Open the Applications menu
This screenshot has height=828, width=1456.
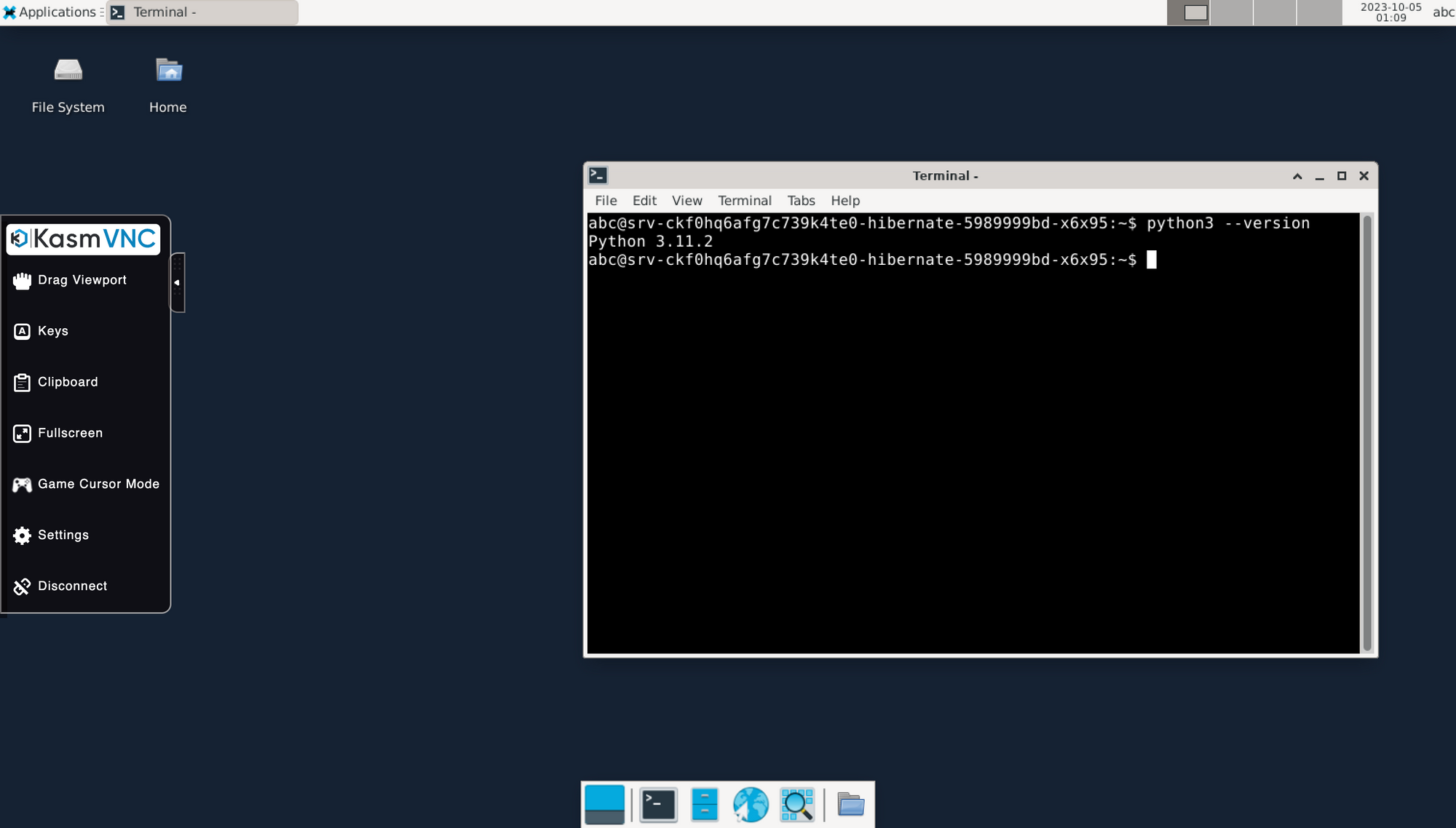pyautogui.click(x=51, y=12)
